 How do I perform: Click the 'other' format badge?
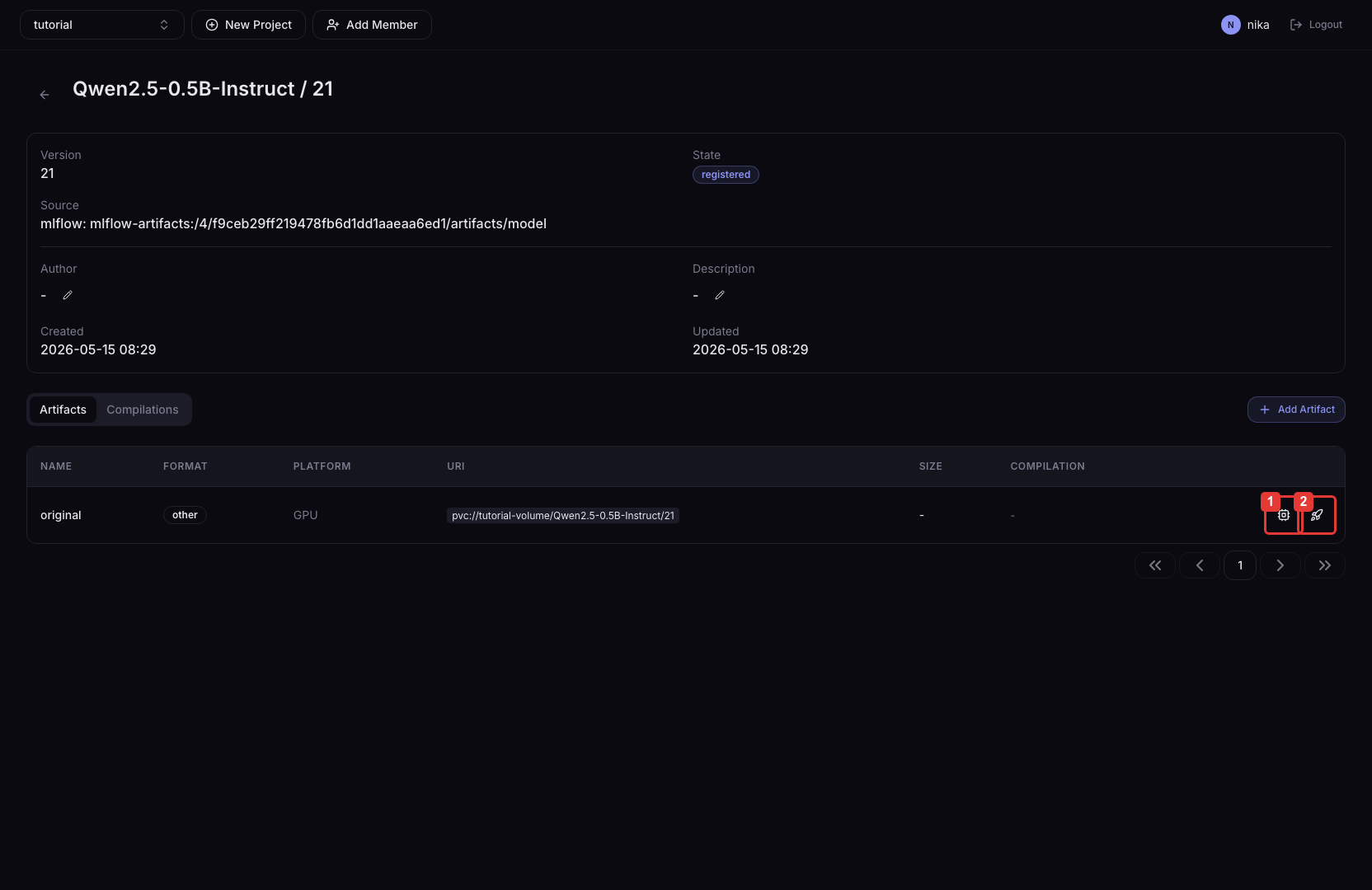(185, 515)
